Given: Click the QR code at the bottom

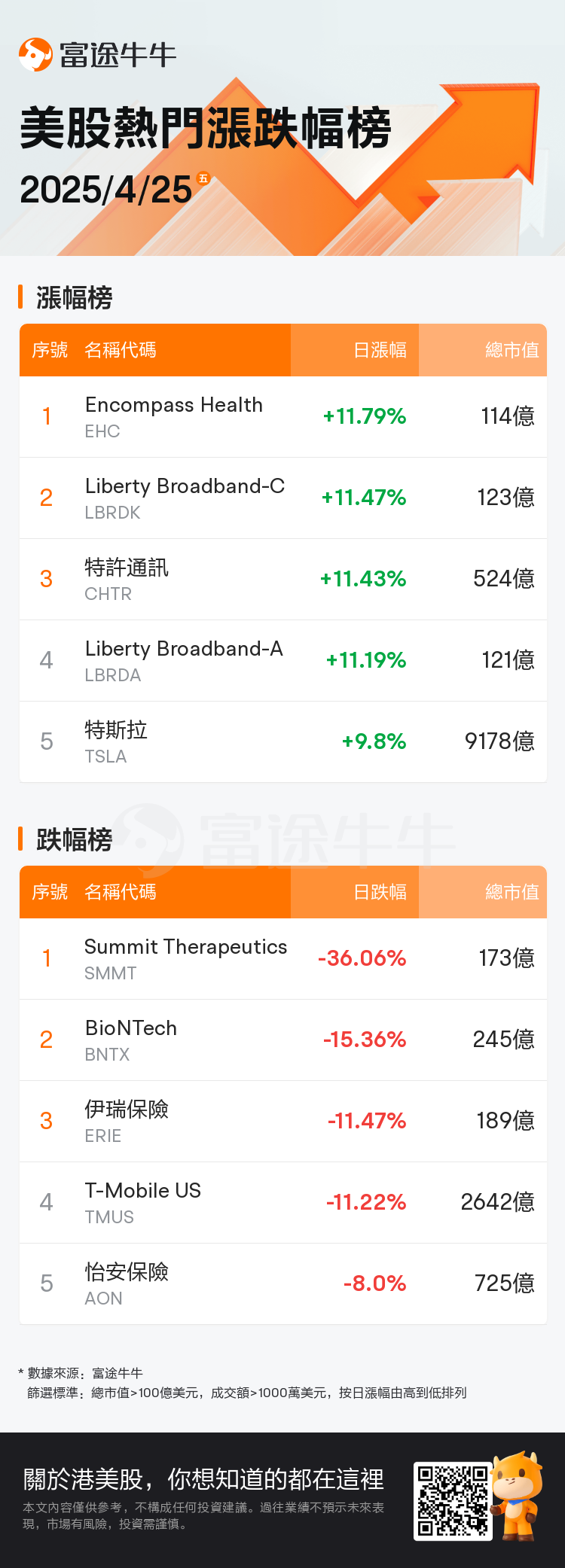Looking at the screenshot, I should tap(453, 1501).
